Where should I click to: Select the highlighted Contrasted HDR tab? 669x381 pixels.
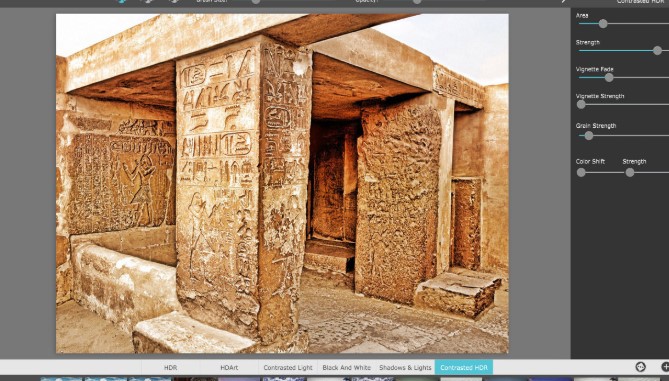pos(464,367)
